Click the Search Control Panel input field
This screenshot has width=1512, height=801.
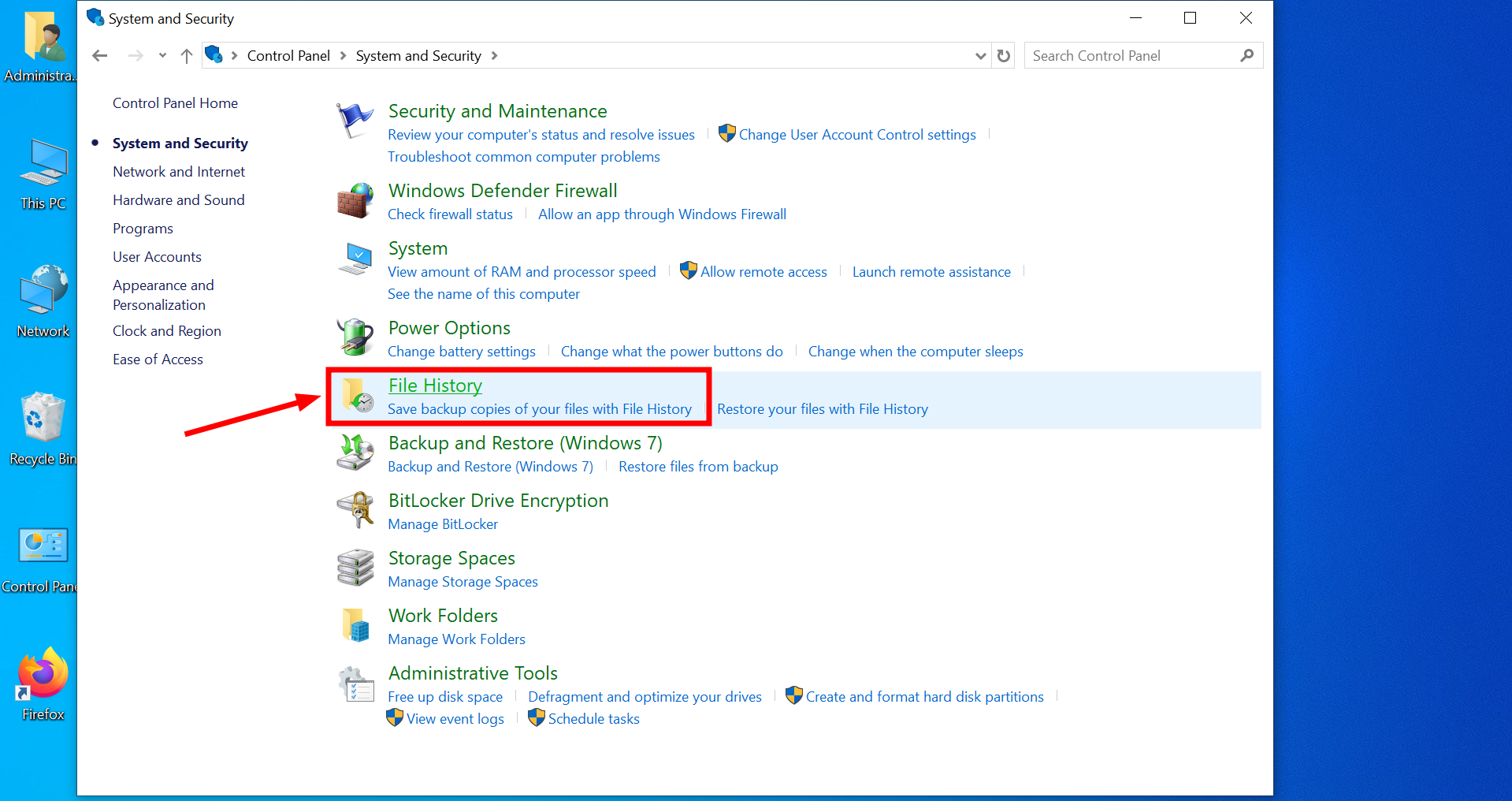click(x=1127, y=55)
